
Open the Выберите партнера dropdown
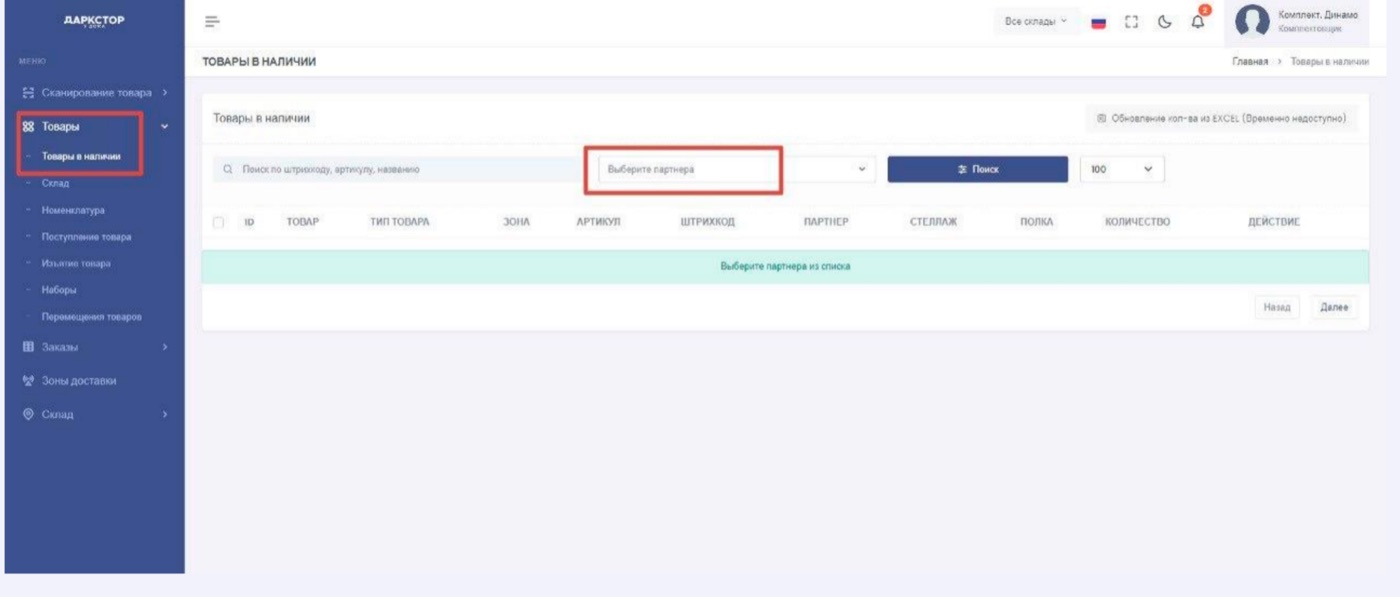tap(730, 170)
